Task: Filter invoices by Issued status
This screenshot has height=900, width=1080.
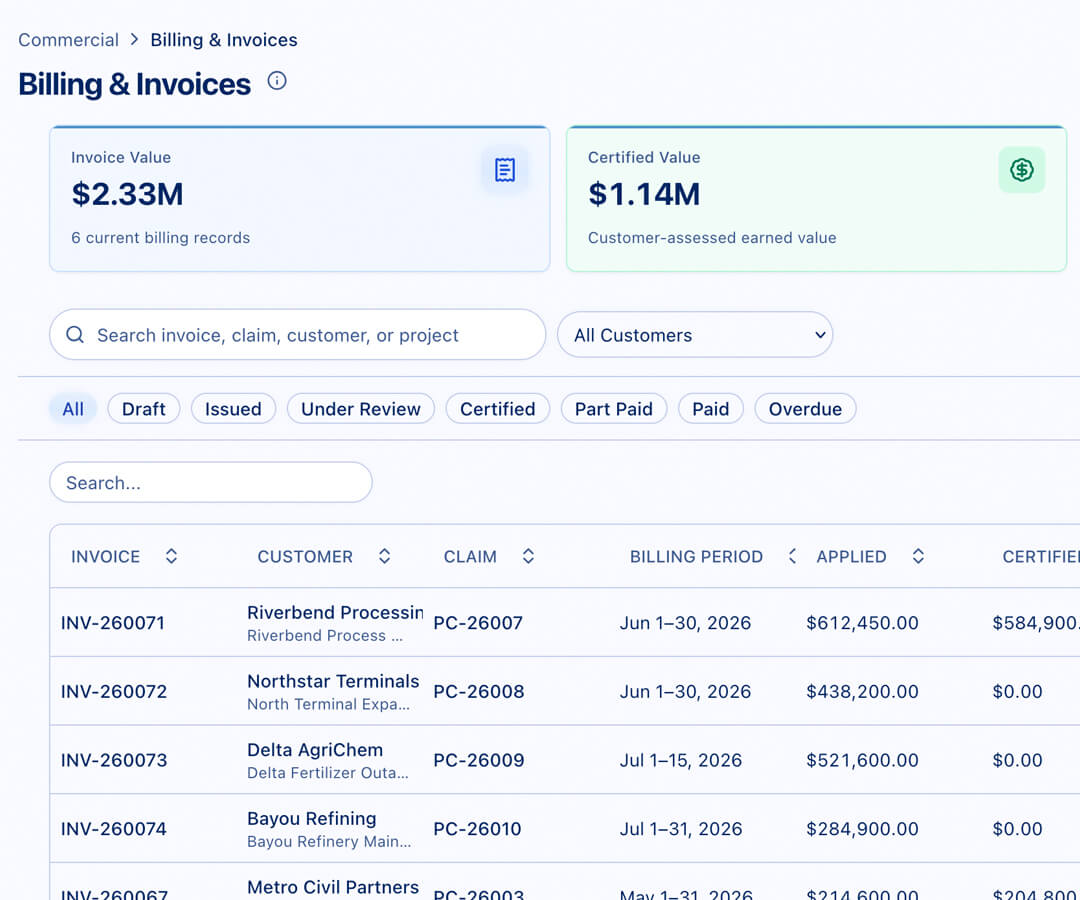Action: (x=233, y=409)
